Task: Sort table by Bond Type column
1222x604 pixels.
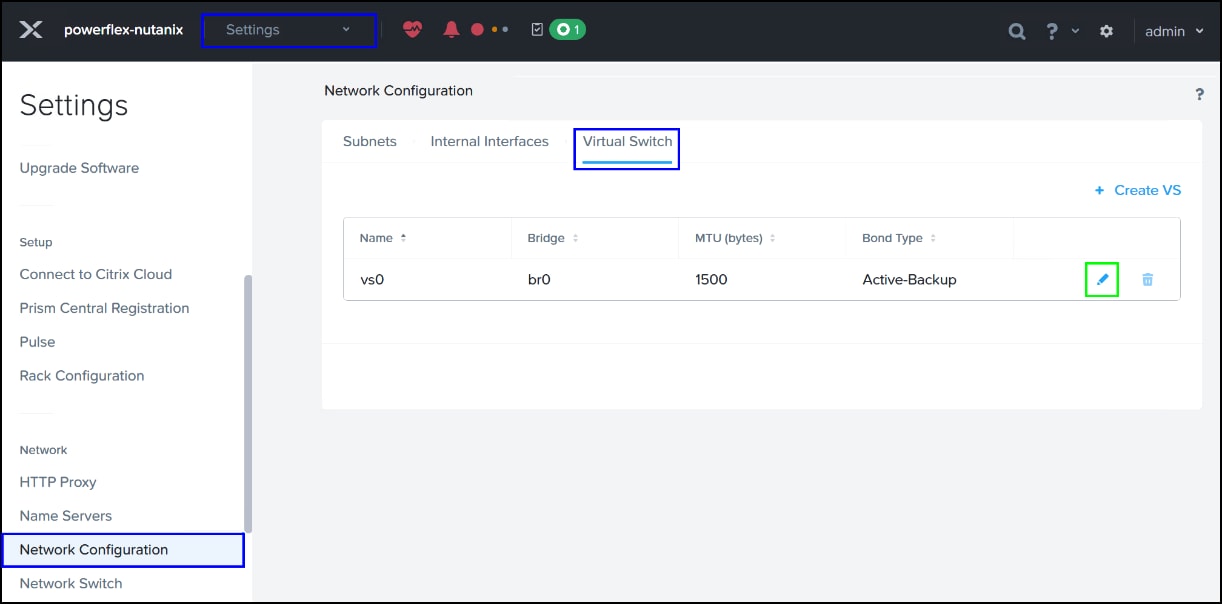Action: pyautogui.click(x=899, y=238)
